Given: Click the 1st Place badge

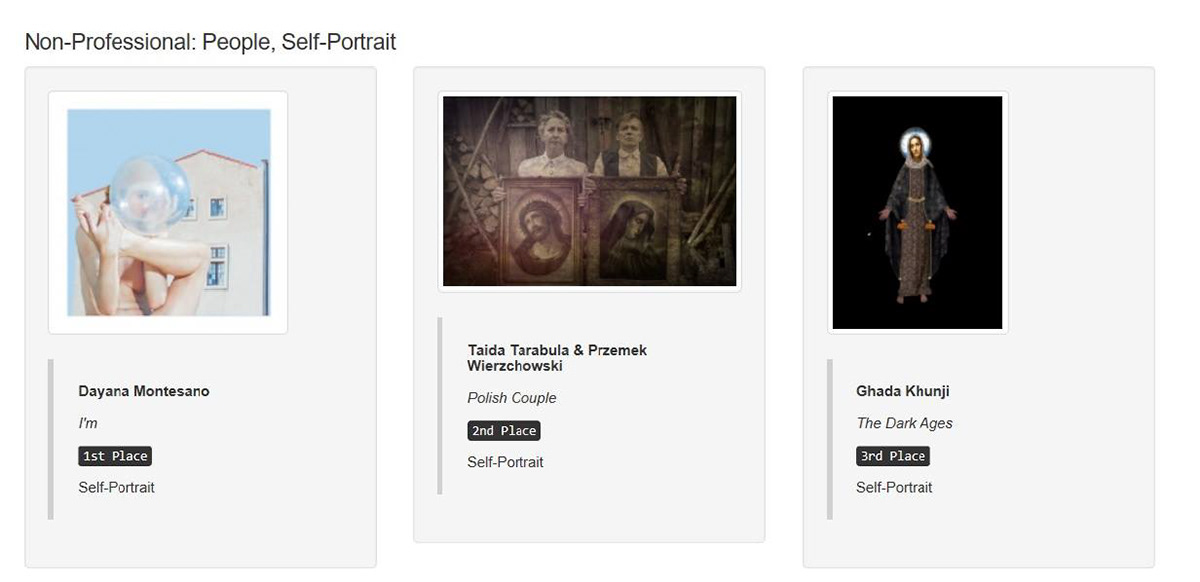Looking at the screenshot, I should (x=115, y=456).
